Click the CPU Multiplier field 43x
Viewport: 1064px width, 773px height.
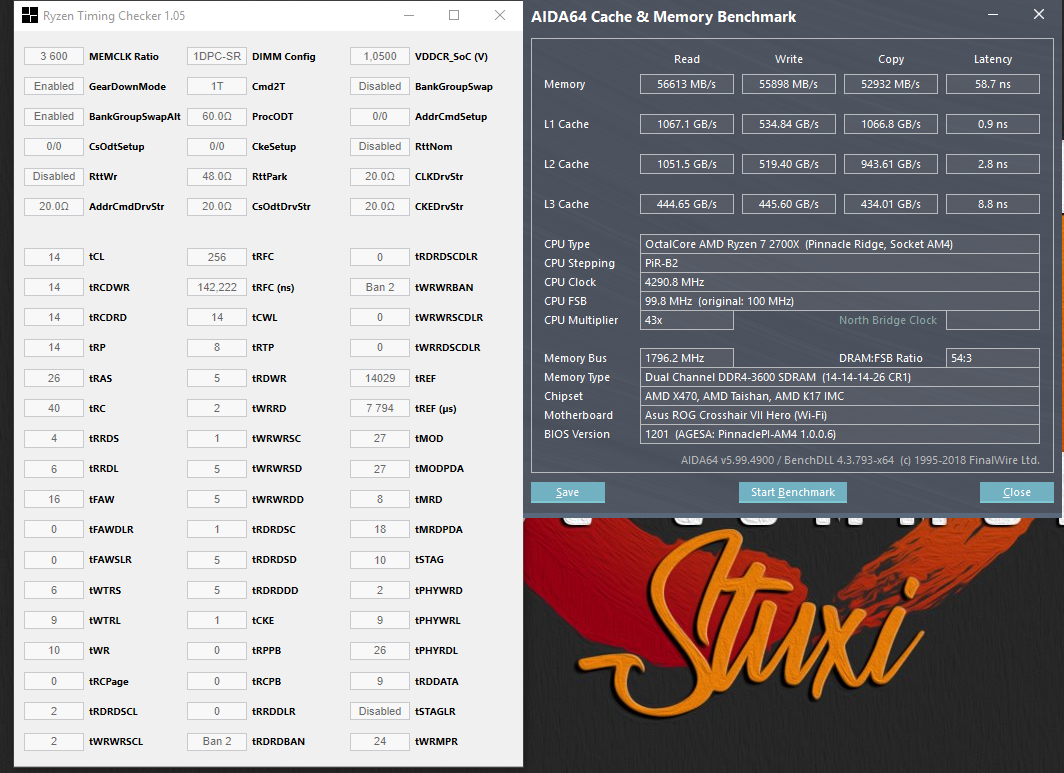pyautogui.click(x=687, y=320)
